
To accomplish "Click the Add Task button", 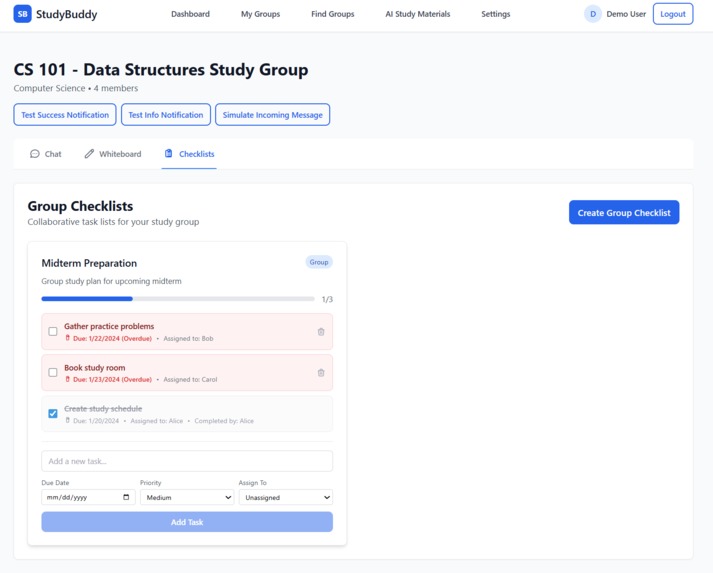I will [187, 522].
